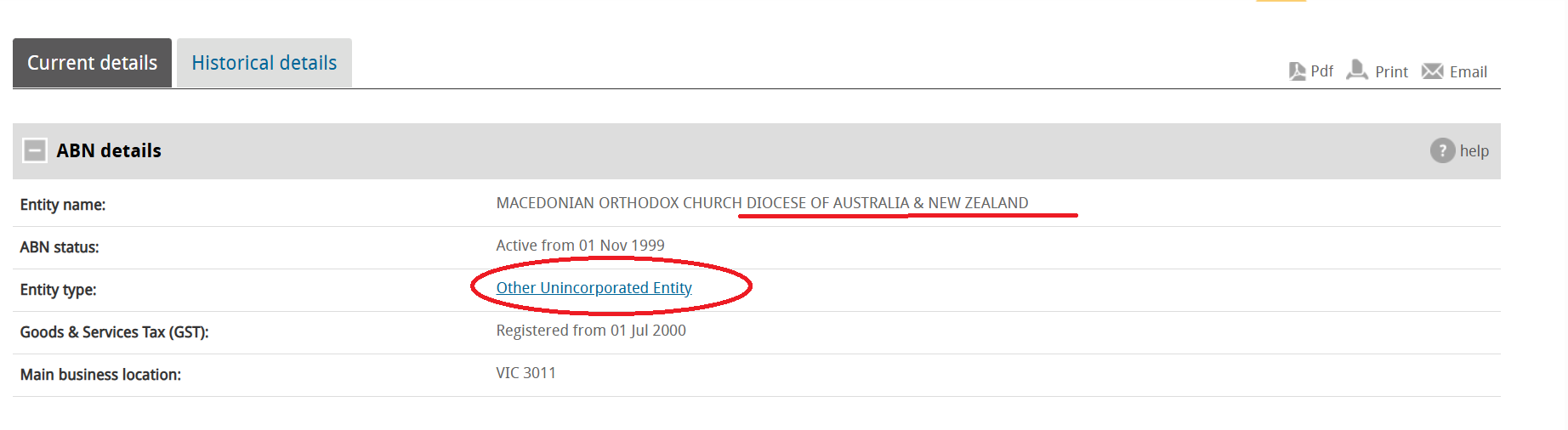The image size is (1568, 430).
Task: Collapse the ABN details section
Action: (35, 150)
